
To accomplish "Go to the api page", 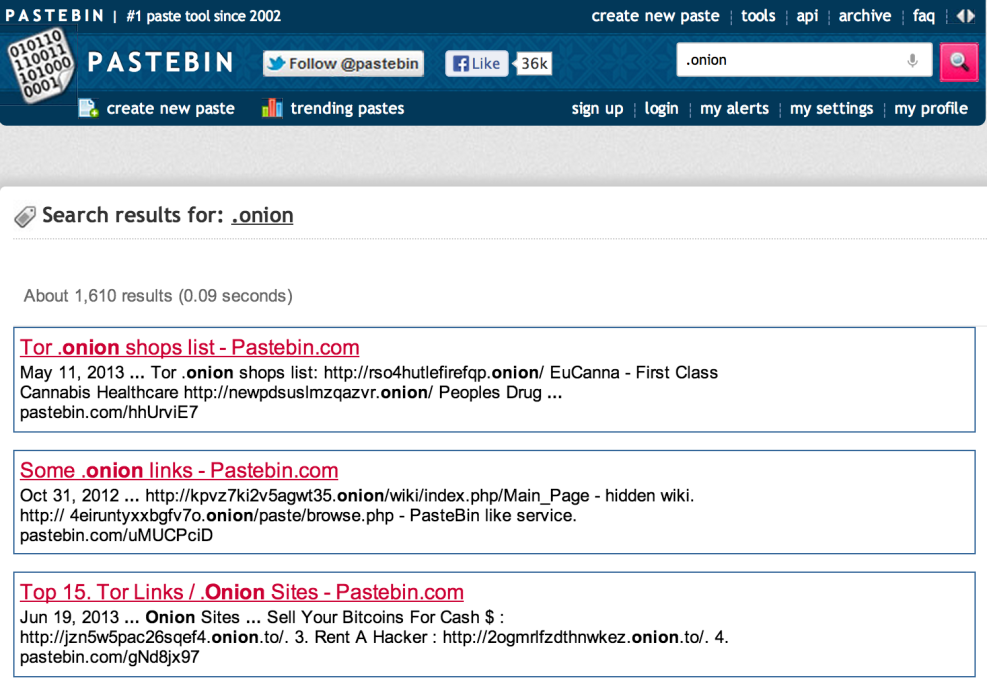I will 807,16.
